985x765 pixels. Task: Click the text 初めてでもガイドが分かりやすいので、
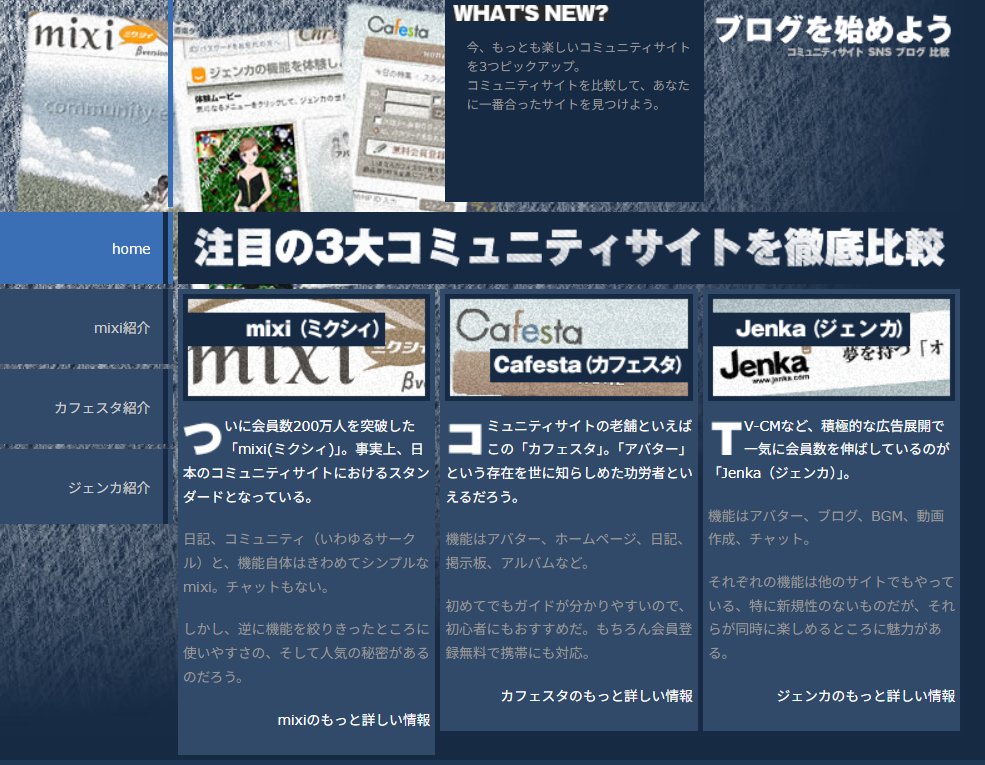tap(565, 605)
